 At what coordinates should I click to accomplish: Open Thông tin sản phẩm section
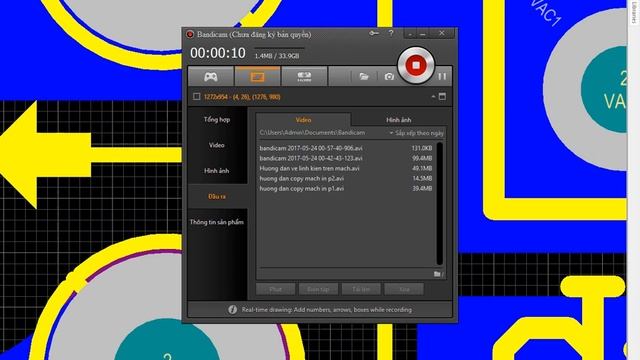pyautogui.click(x=217, y=222)
